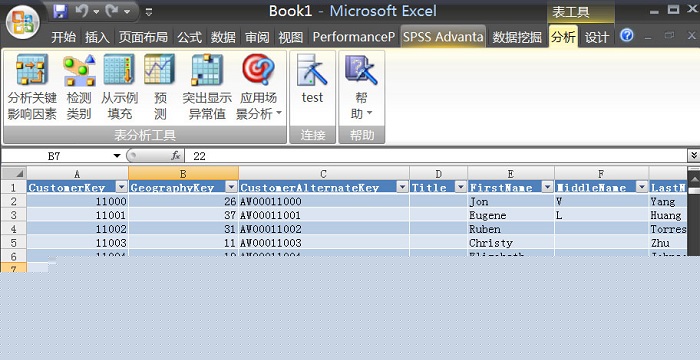Open the FirstName filter dropdown
Image resolution: width=700 pixels, height=360 pixels.
click(x=547, y=188)
